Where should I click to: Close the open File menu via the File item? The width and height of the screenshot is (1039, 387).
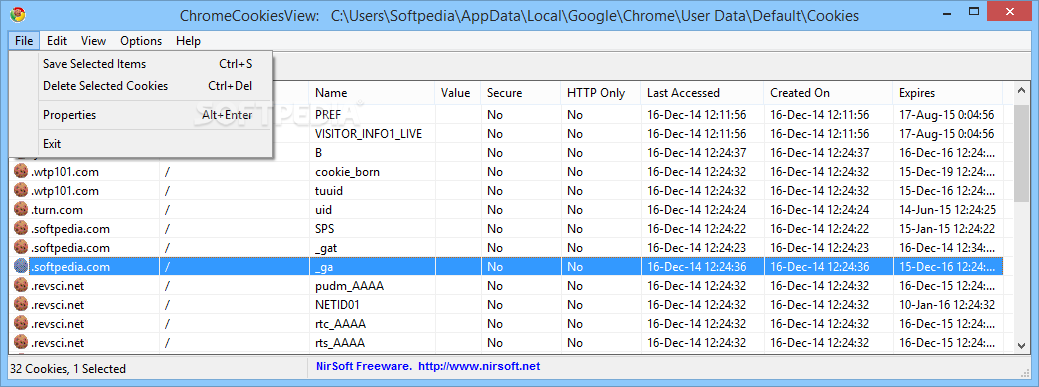(24, 40)
